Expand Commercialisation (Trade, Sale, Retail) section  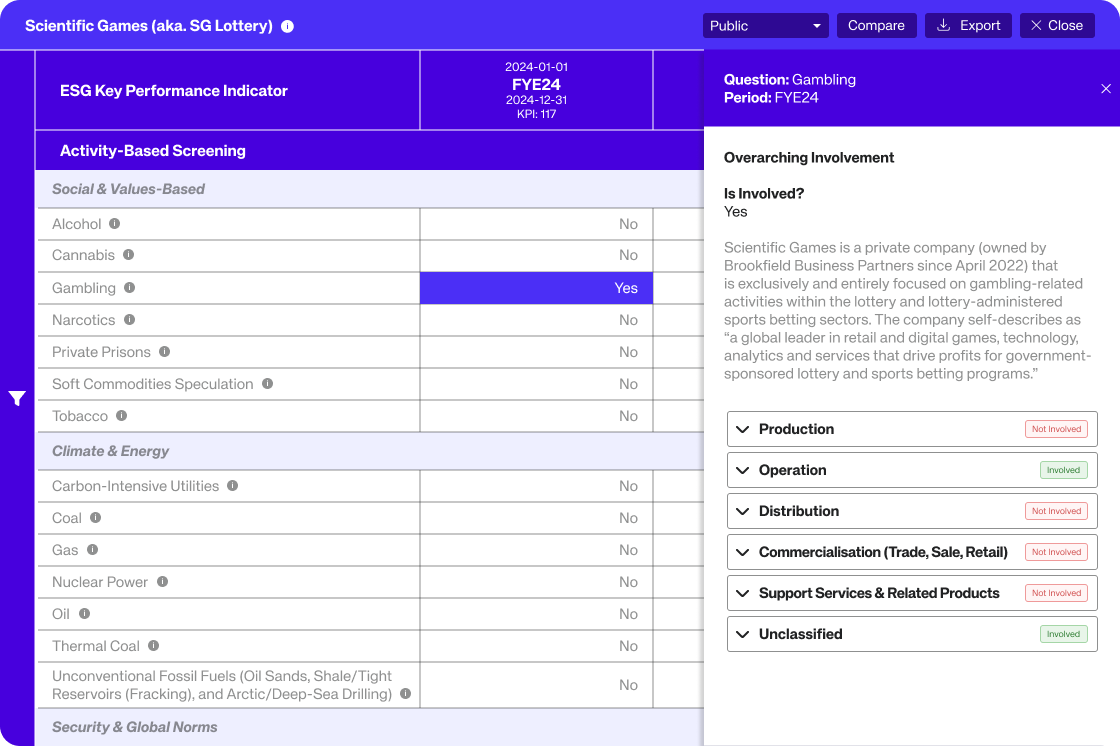912,552
